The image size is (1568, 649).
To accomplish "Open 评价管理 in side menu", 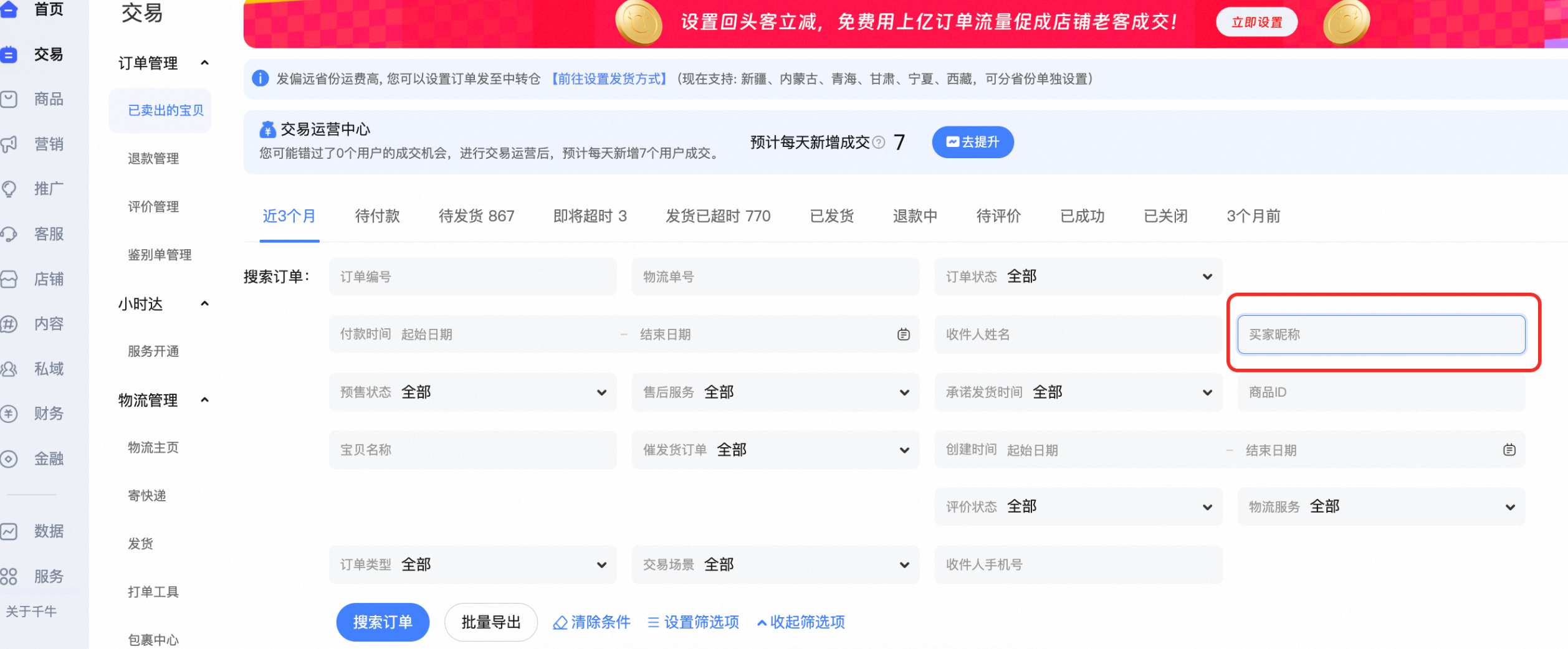I will click(153, 207).
